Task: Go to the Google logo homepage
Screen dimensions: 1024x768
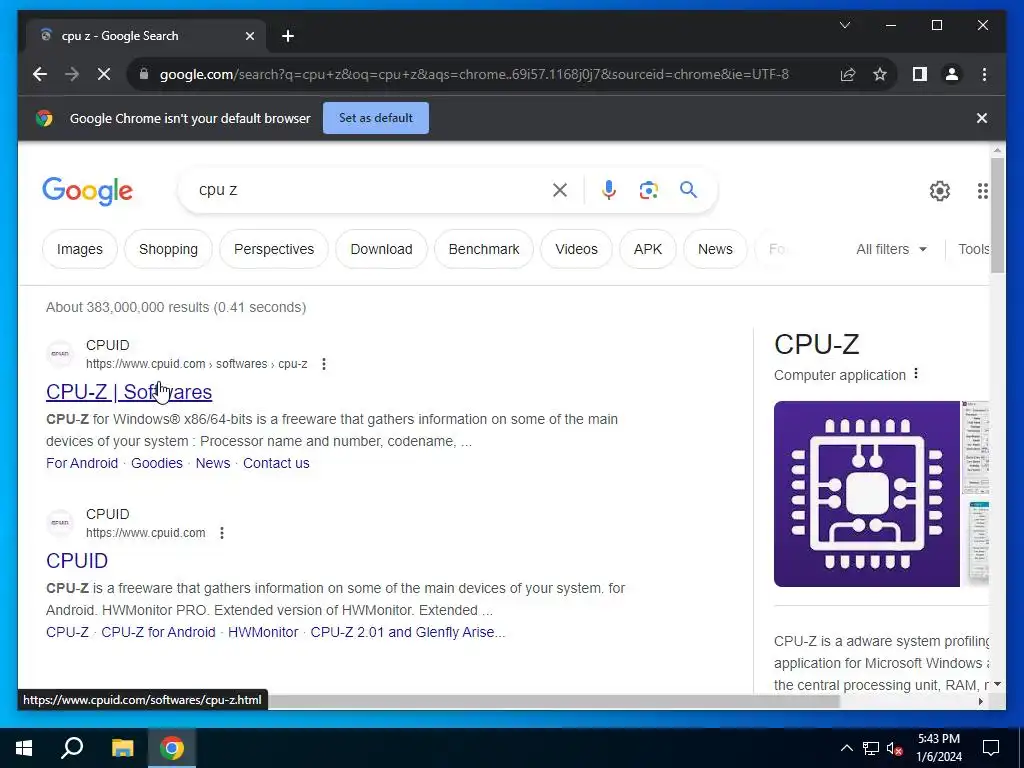Action: (88, 191)
